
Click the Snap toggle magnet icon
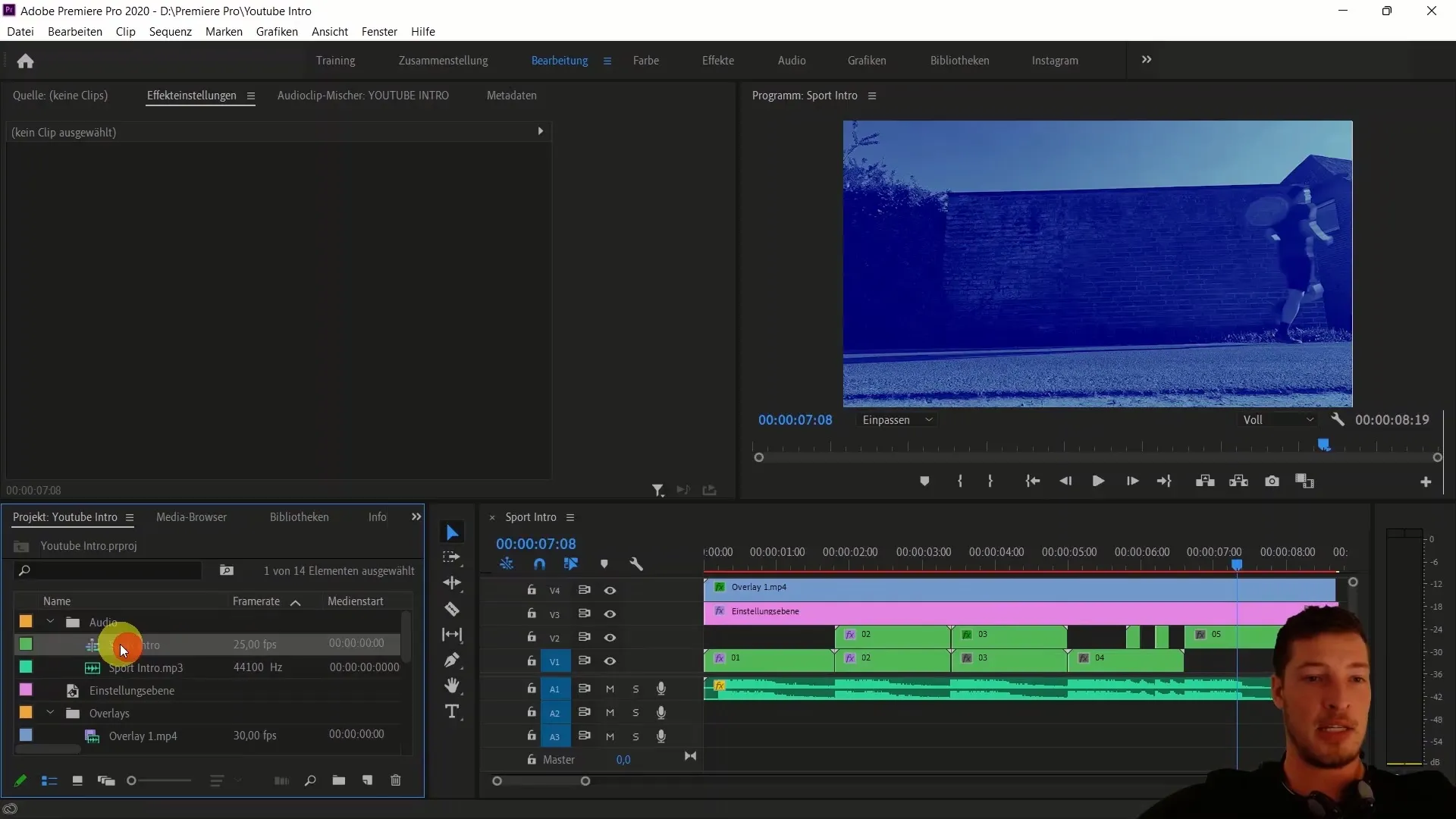pos(539,564)
